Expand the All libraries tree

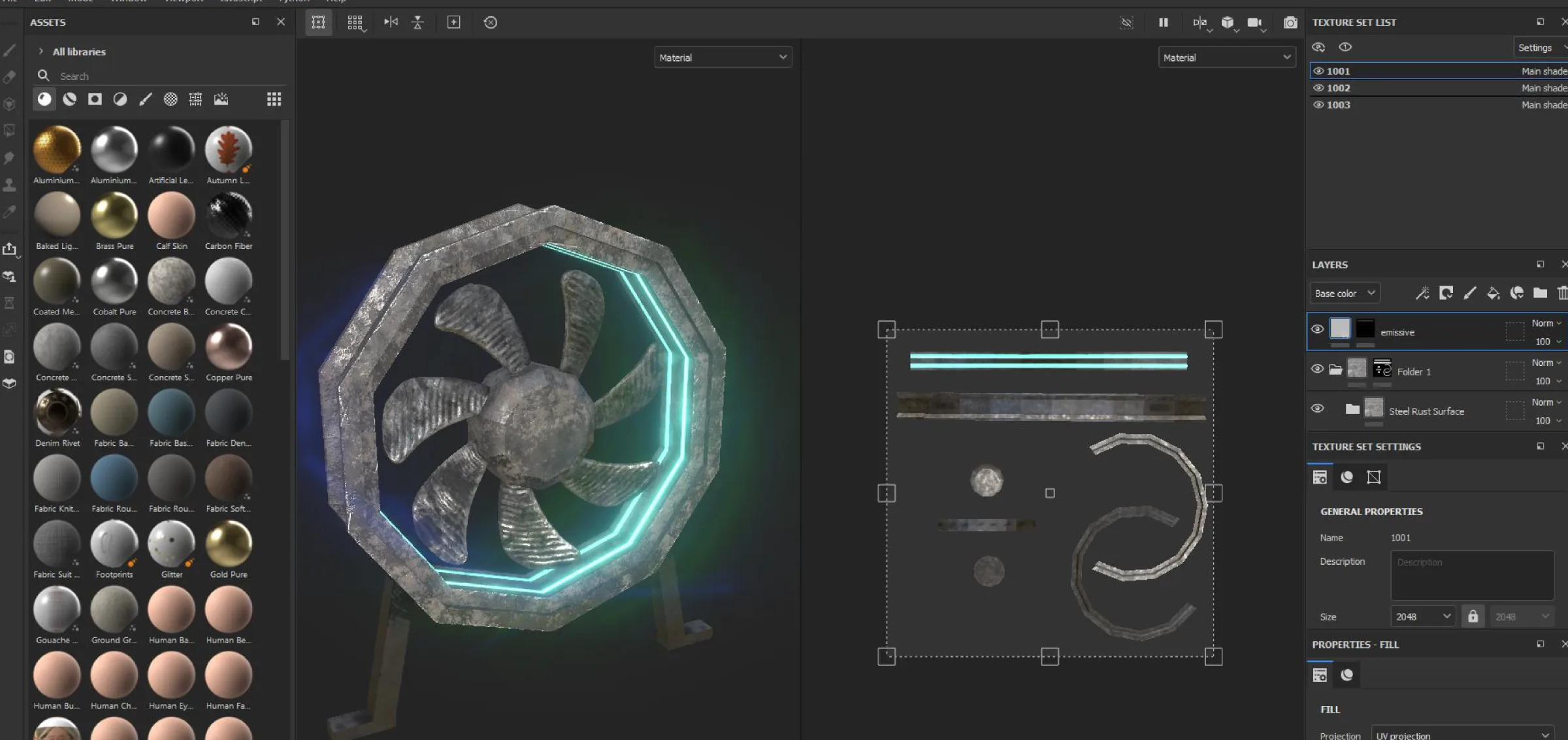(x=41, y=51)
